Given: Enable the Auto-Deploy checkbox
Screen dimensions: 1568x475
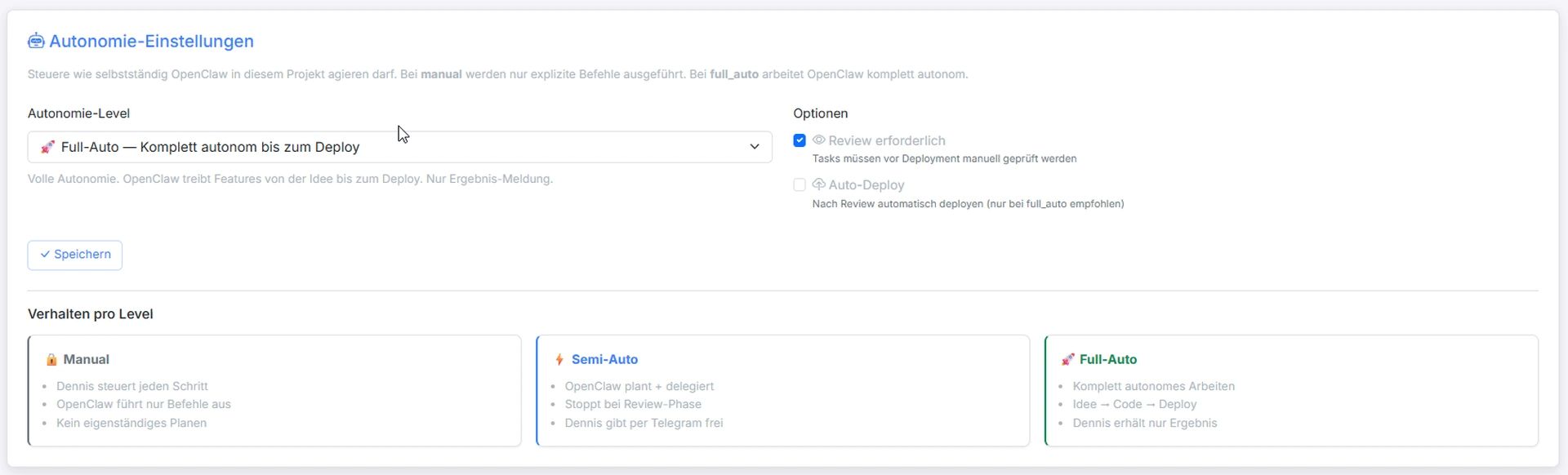Looking at the screenshot, I should (800, 185).
